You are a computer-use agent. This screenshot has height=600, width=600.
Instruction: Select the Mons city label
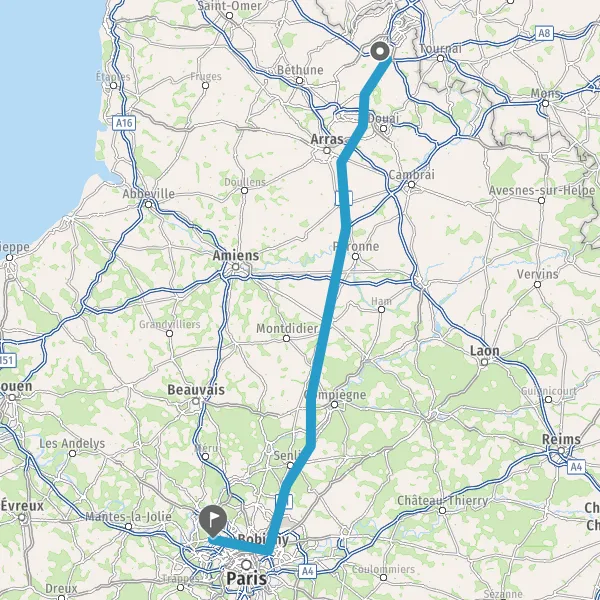(x=546, y=93)
